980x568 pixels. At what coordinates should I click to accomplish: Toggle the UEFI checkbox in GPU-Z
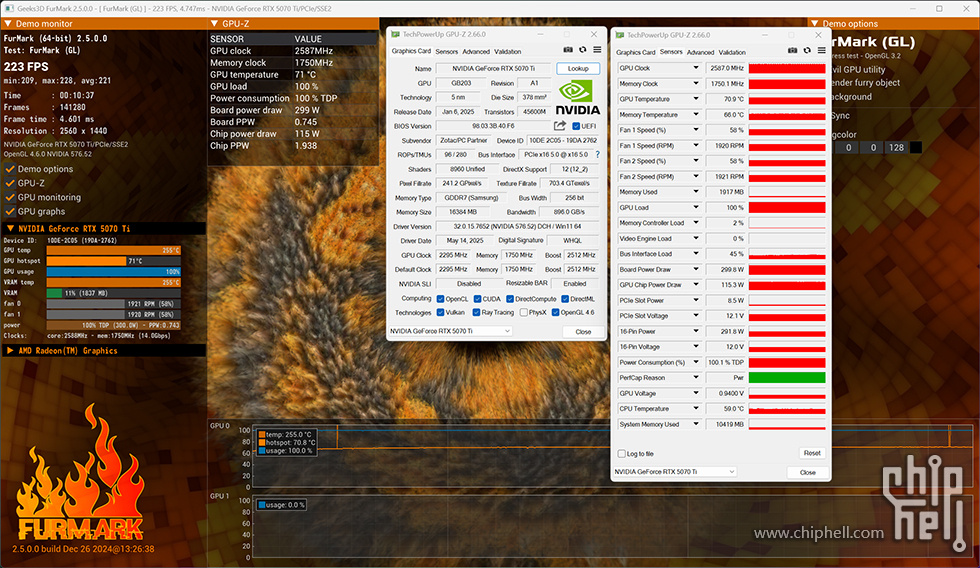(x=576, y=126)
